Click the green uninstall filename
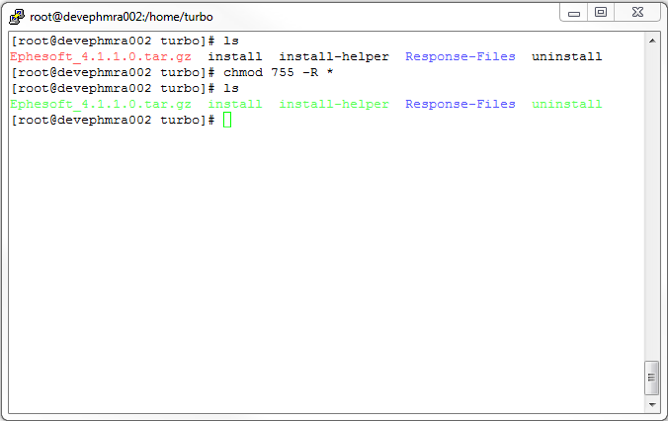This screenshot has width=668, height=421. pyautogui.click(x=566, y=105)
